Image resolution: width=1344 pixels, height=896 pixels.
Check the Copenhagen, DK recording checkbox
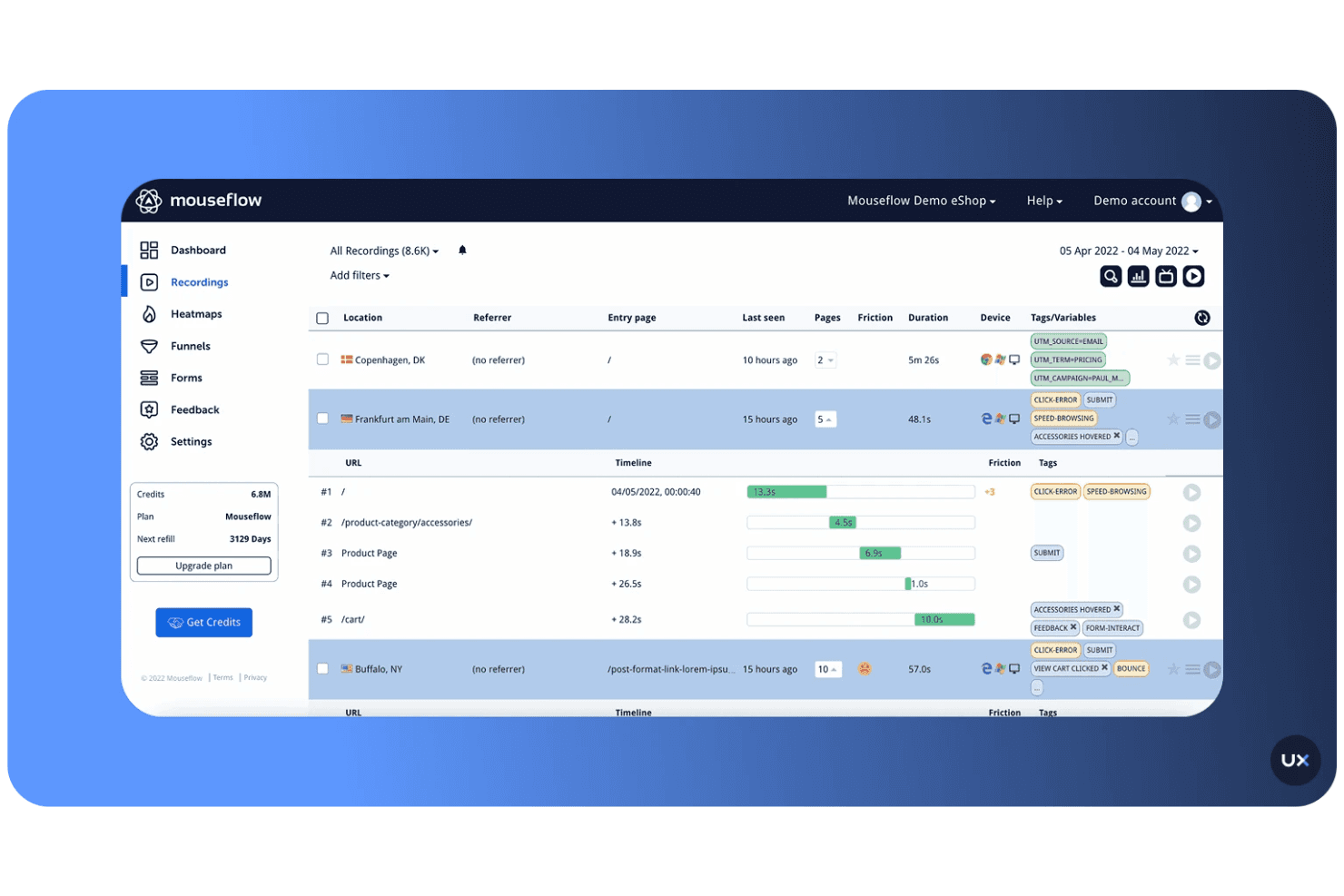pos(322,359)
